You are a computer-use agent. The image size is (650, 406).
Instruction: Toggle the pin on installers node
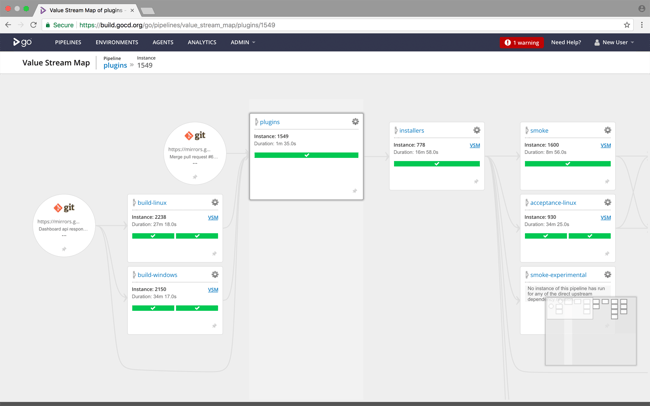coord(476,182)
